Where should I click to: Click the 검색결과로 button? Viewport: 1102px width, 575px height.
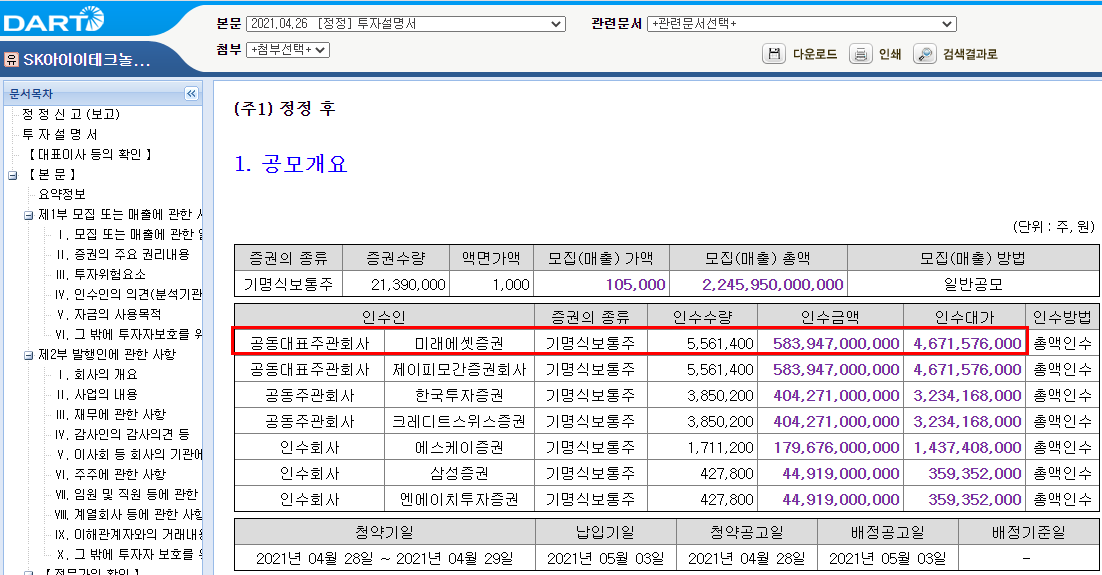pos(970,54)
